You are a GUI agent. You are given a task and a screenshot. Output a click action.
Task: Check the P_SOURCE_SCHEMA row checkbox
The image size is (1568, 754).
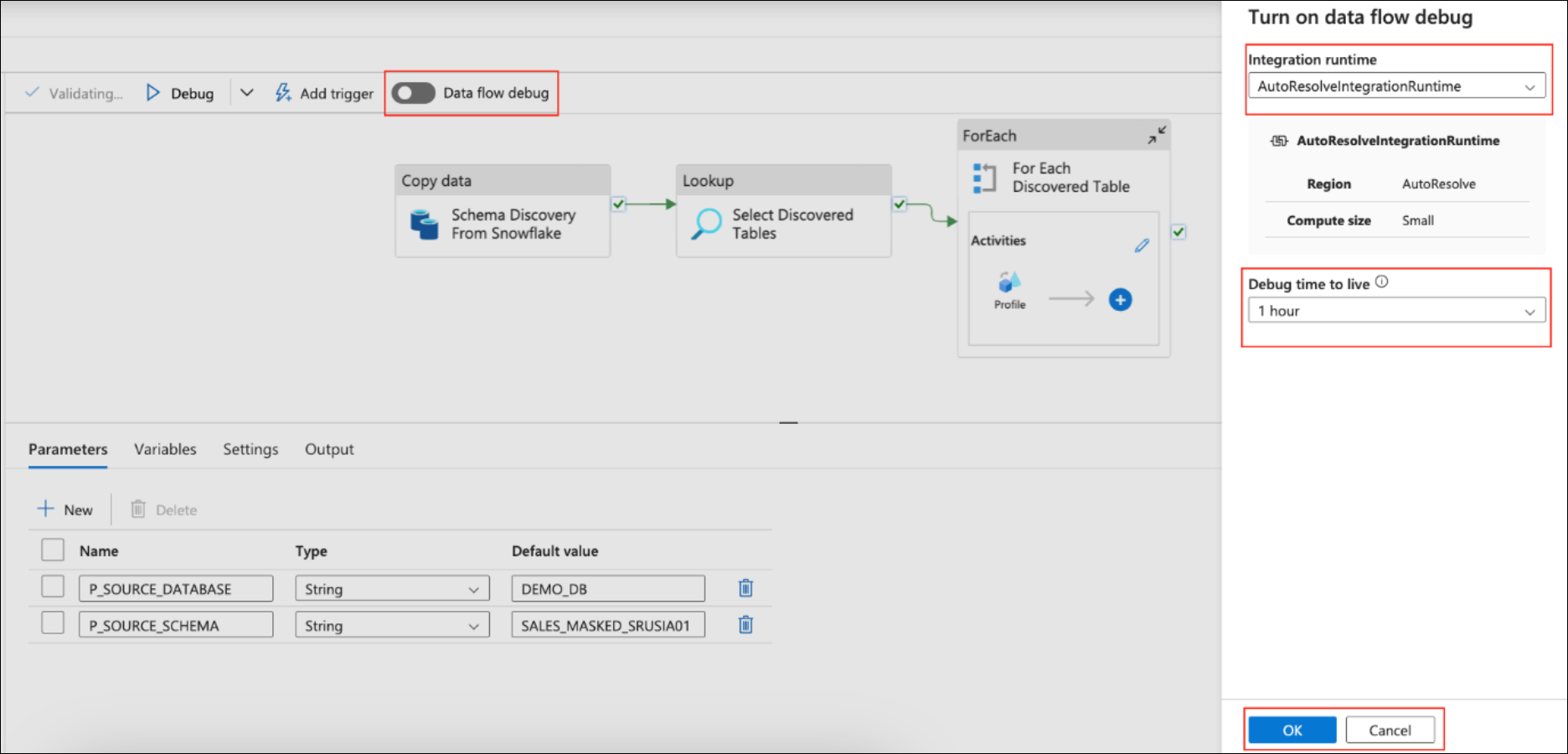(x=53, y=623)
